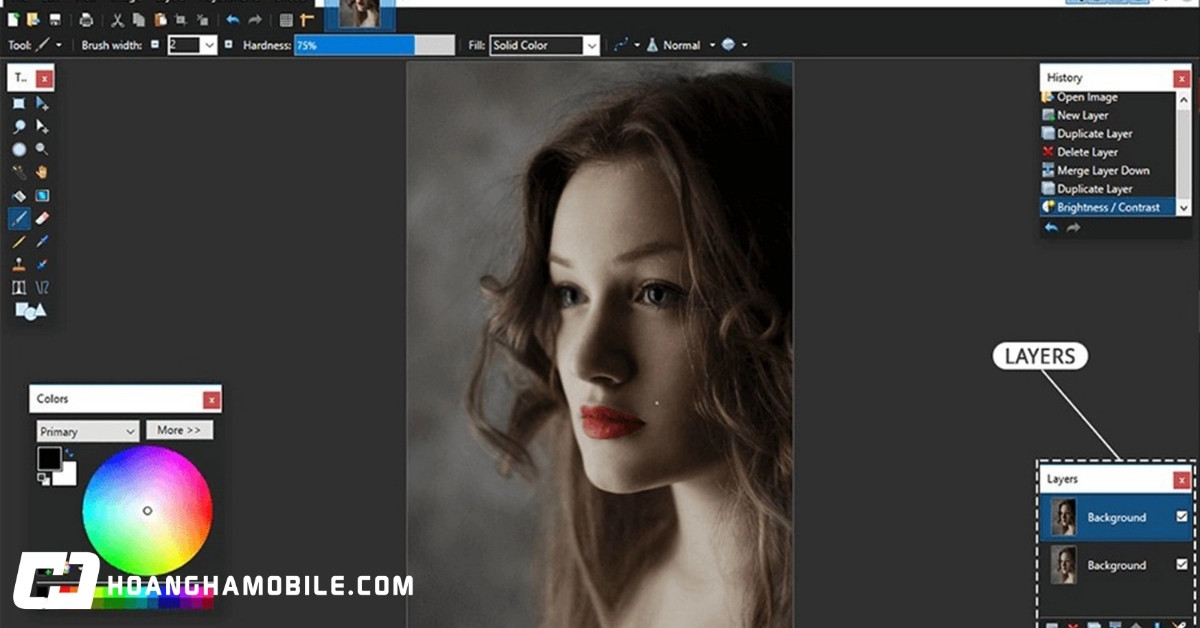Screen dimensions: 1200x628
Task: Toggle the antialiasing mode button
Action: pyautogui.click(x=625, y=45)
